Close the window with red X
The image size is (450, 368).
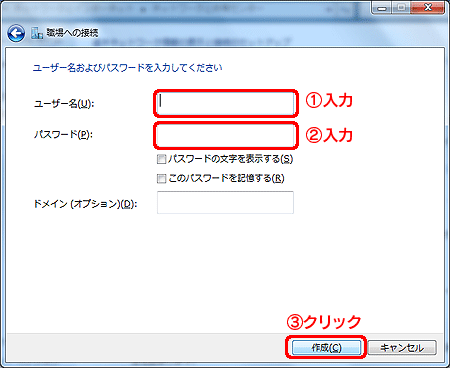[x=427, y=8]
